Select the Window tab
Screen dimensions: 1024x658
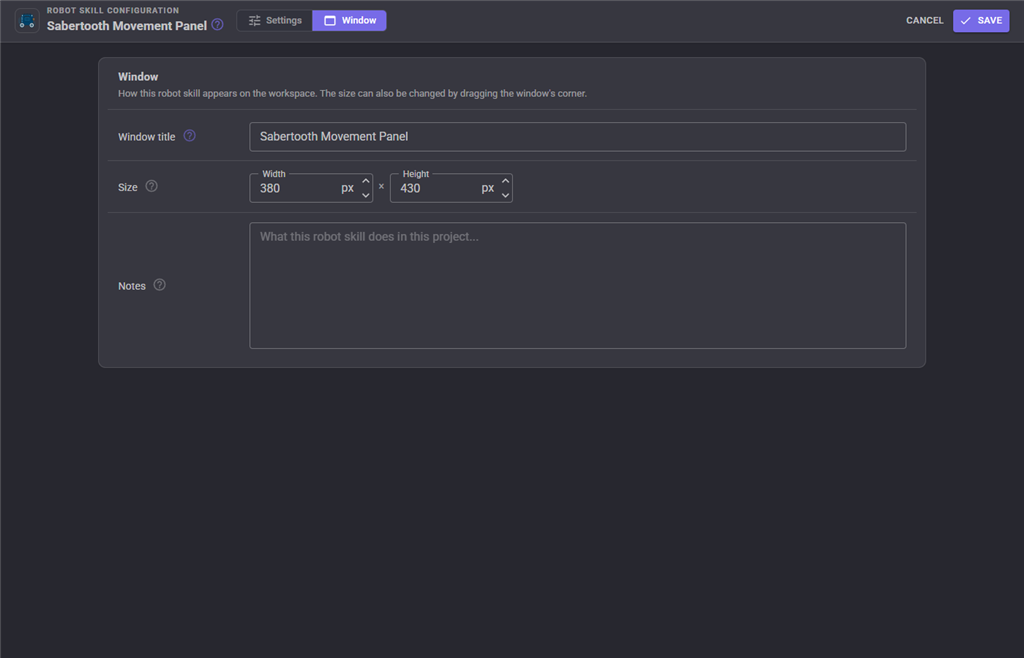[x=349, y=21]
